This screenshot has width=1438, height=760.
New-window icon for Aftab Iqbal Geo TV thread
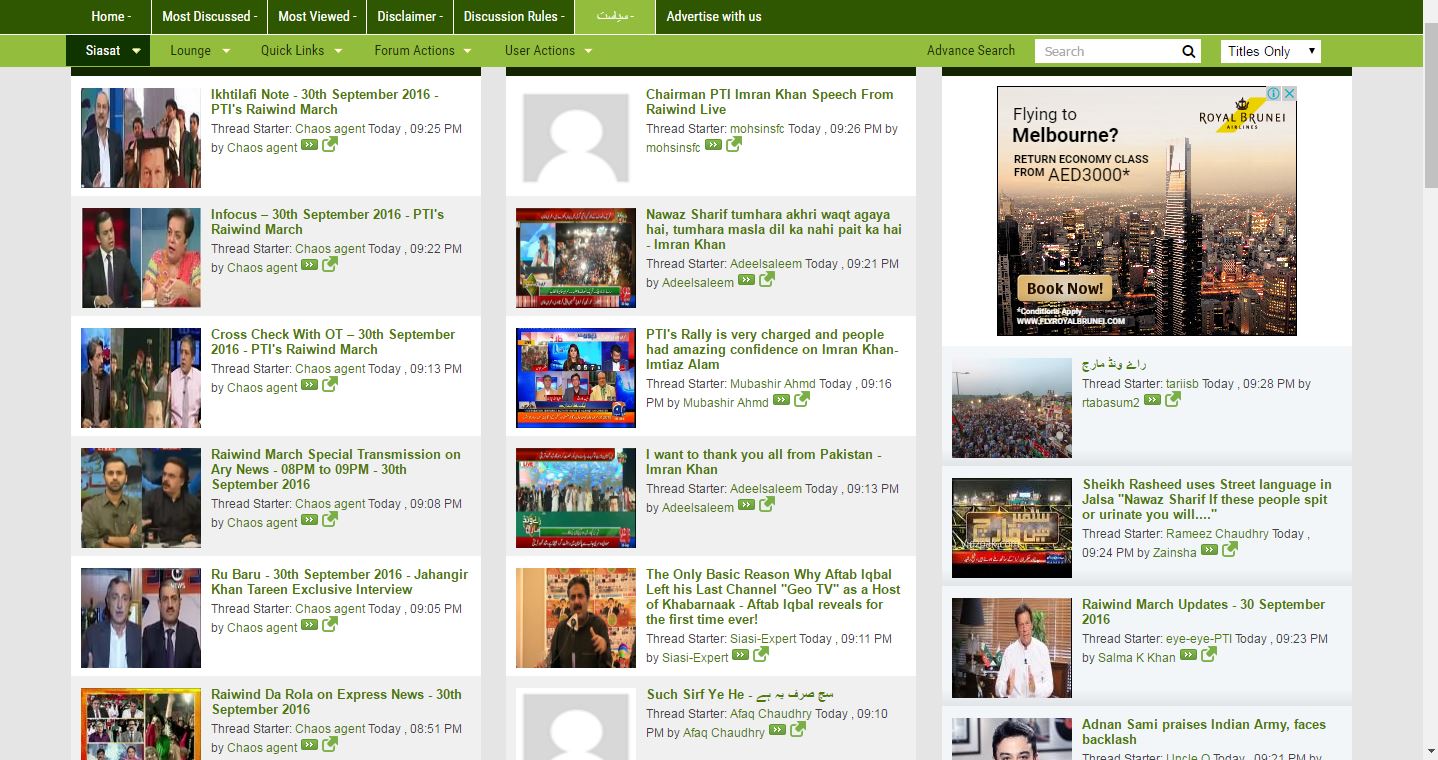pyautogui.click(x=760, y=654)
